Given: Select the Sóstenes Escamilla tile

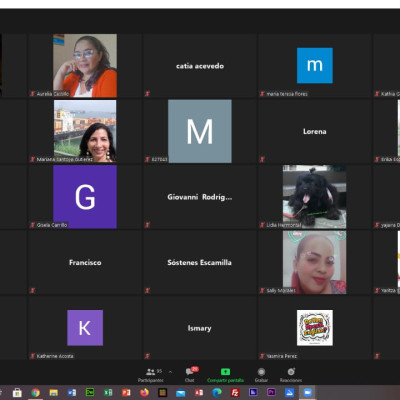Looking at the screenshot, I should pyautogui.click(x=200, y=262).
